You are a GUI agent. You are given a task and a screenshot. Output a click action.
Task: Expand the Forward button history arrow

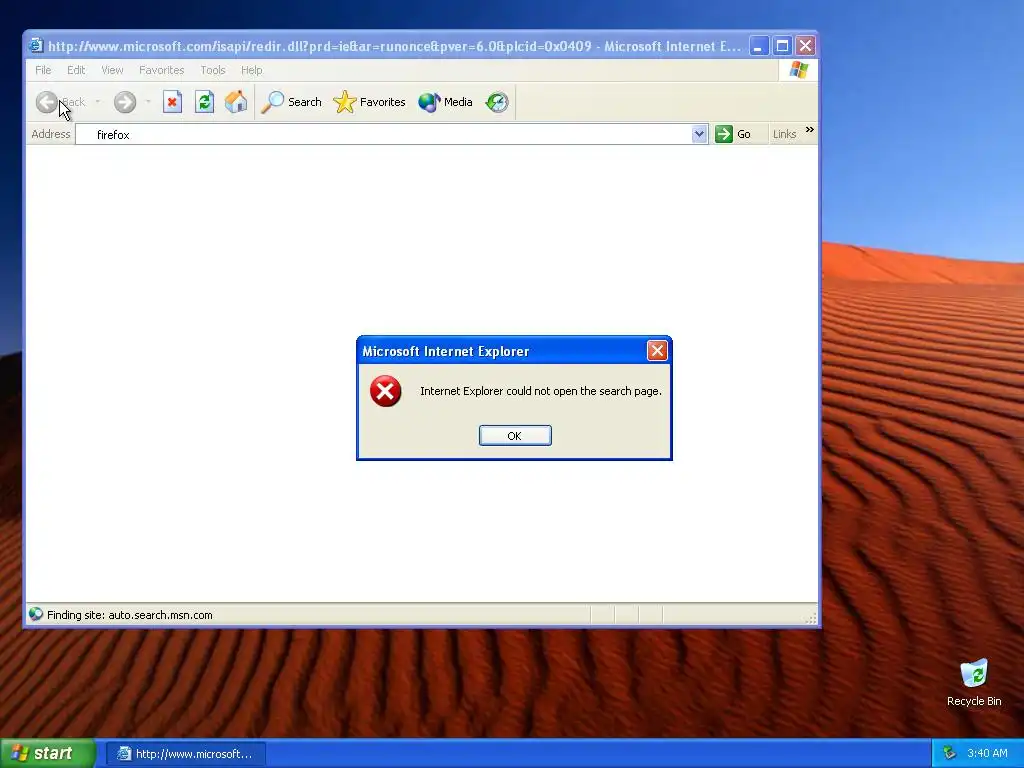148,102
